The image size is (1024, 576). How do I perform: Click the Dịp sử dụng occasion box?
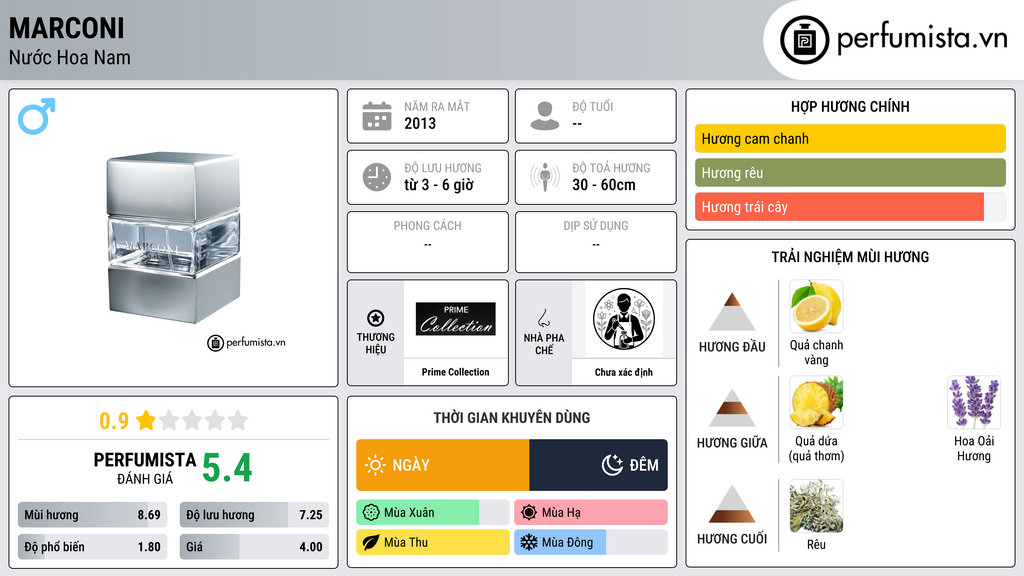[596, 242]
